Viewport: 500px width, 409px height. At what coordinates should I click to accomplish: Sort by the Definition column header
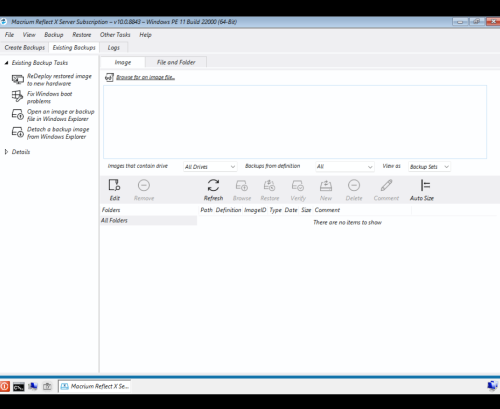(x=228, y=210)
